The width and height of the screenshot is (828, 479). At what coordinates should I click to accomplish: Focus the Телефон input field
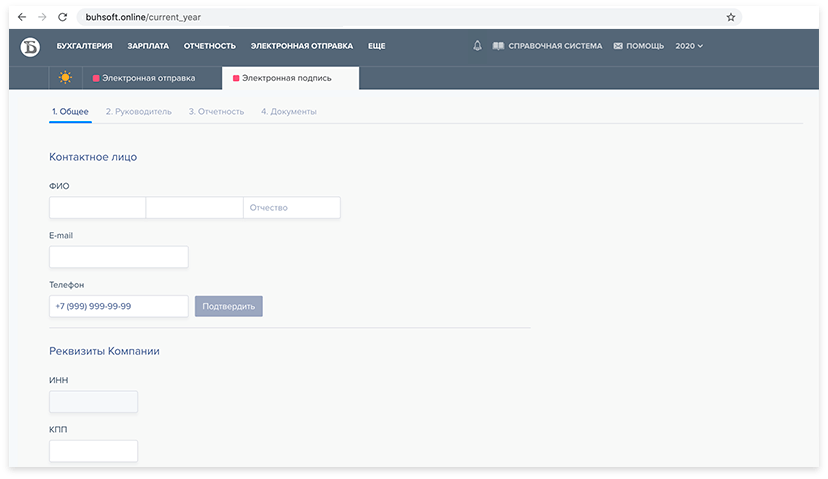118,306
